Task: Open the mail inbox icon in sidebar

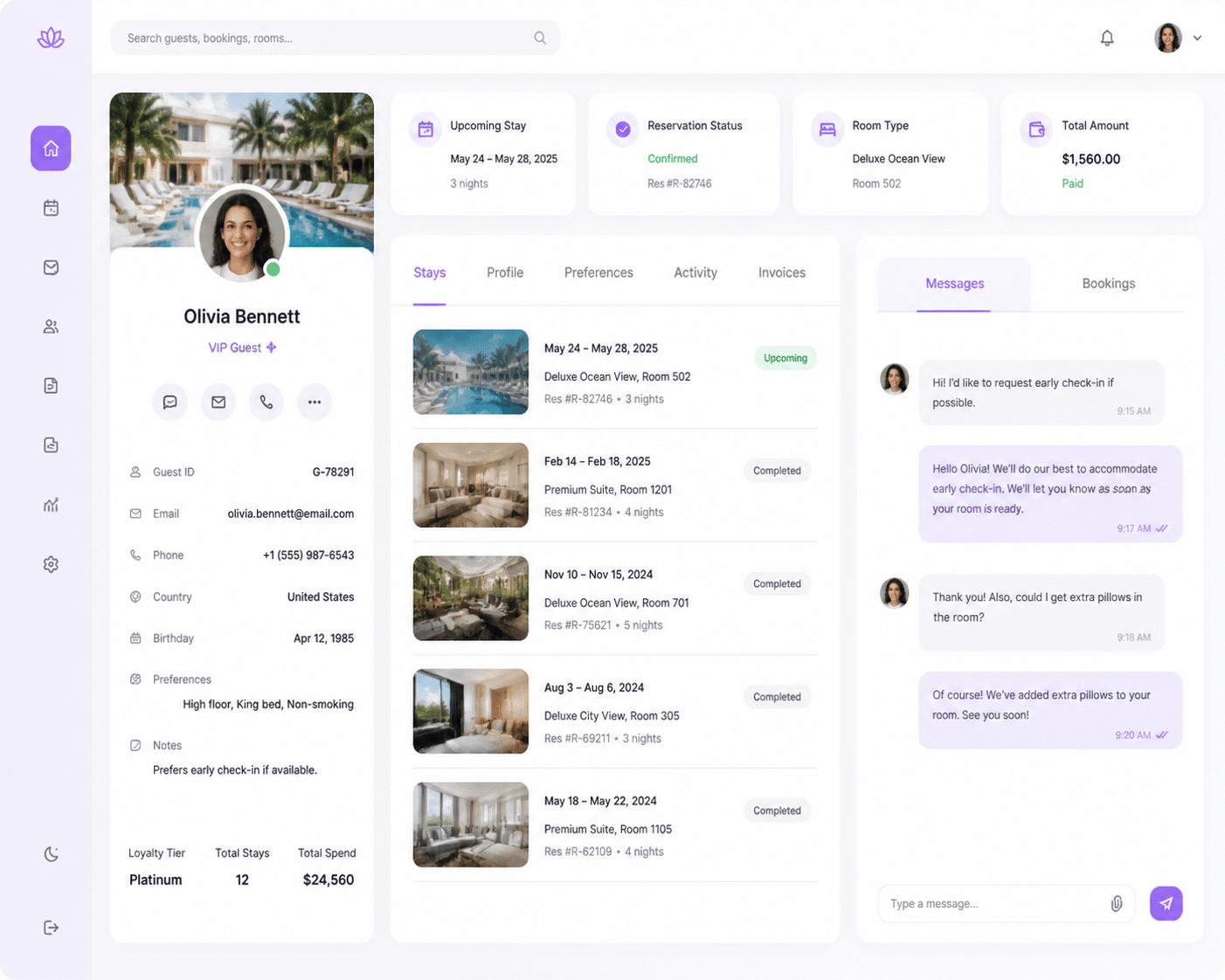Action: 51,267
